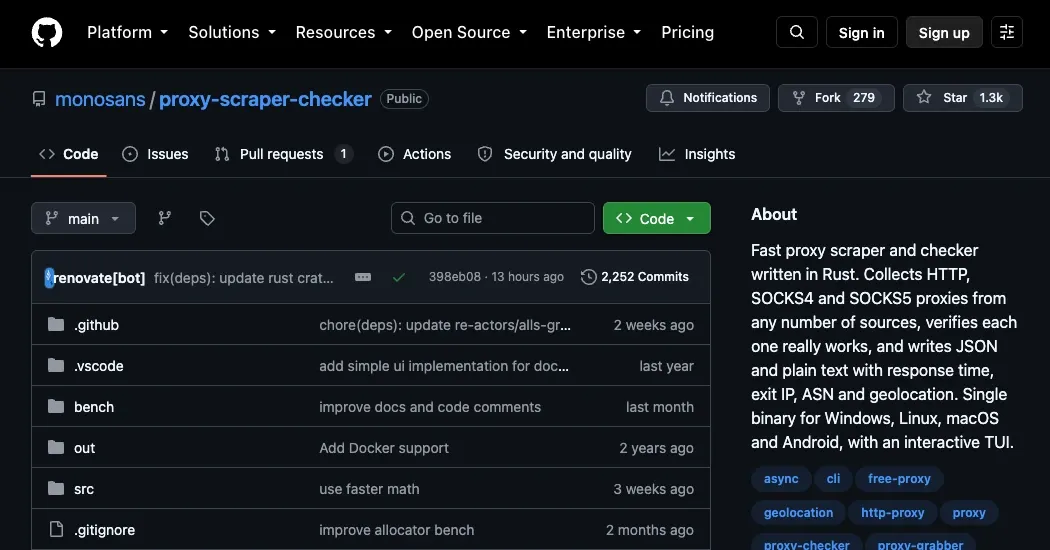The image size is (1050, 550).
Task: Open 'improve docs and code comments' commit
Action: click(430, 407)
